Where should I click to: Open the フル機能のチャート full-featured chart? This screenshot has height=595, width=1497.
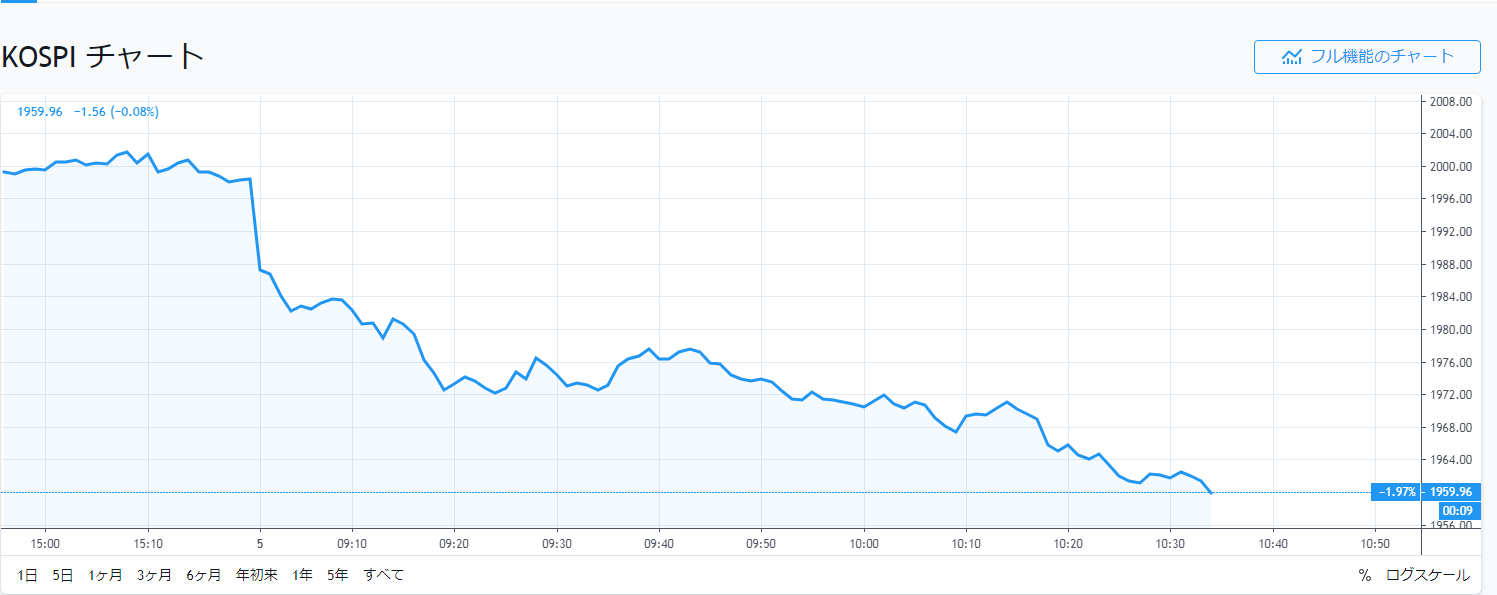pyautogui.click(x=1366, y=57)
